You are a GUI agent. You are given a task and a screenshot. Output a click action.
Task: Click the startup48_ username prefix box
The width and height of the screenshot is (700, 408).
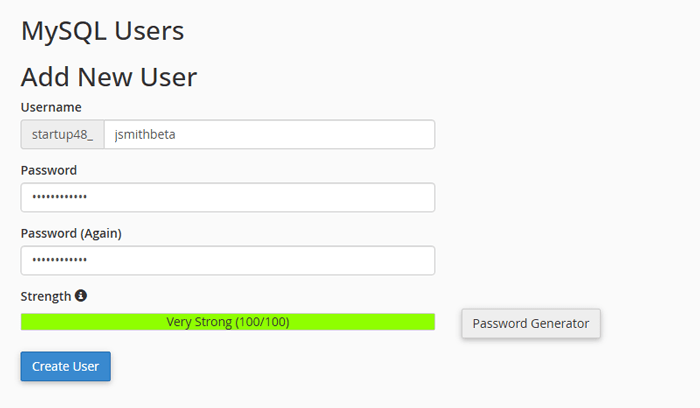(62, 135)
